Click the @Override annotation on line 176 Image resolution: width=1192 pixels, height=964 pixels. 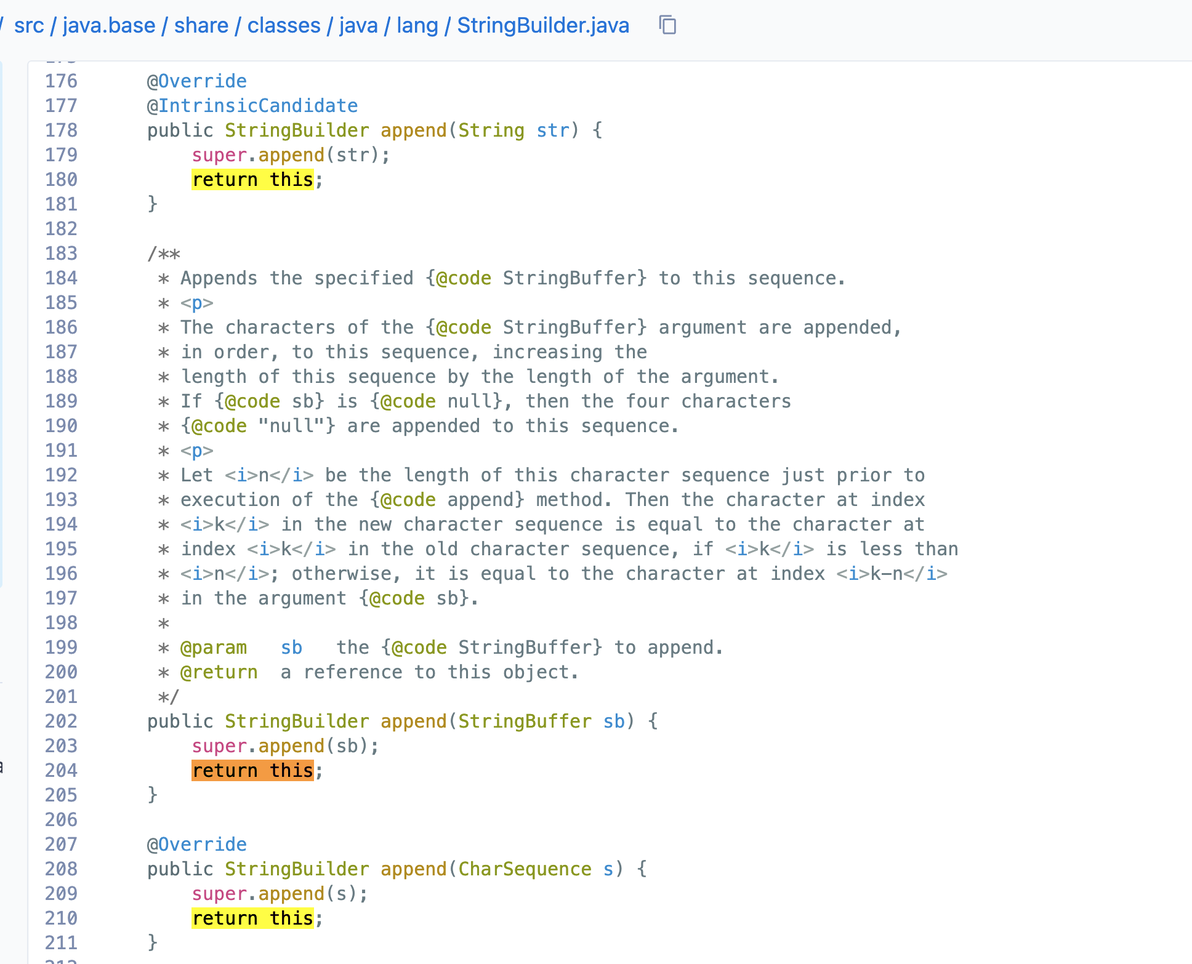197,81
